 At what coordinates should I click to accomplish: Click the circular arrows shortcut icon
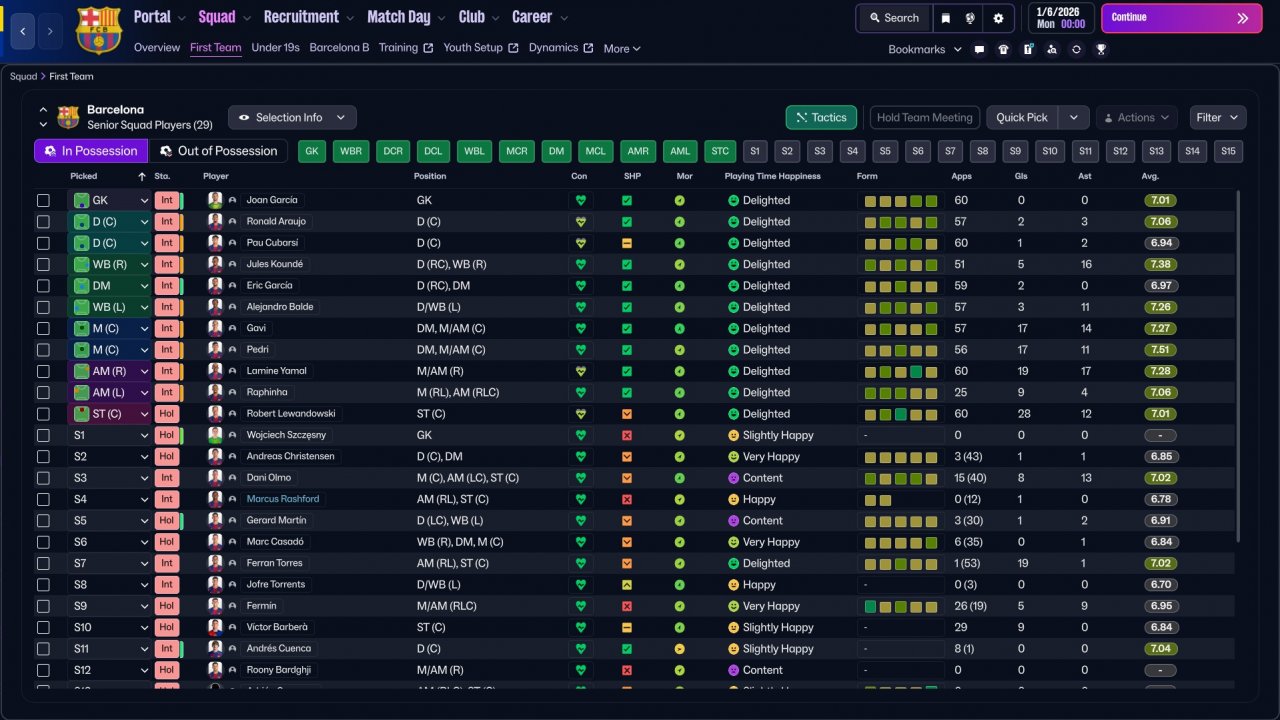pyautogui.click(x=1076, y=49)
